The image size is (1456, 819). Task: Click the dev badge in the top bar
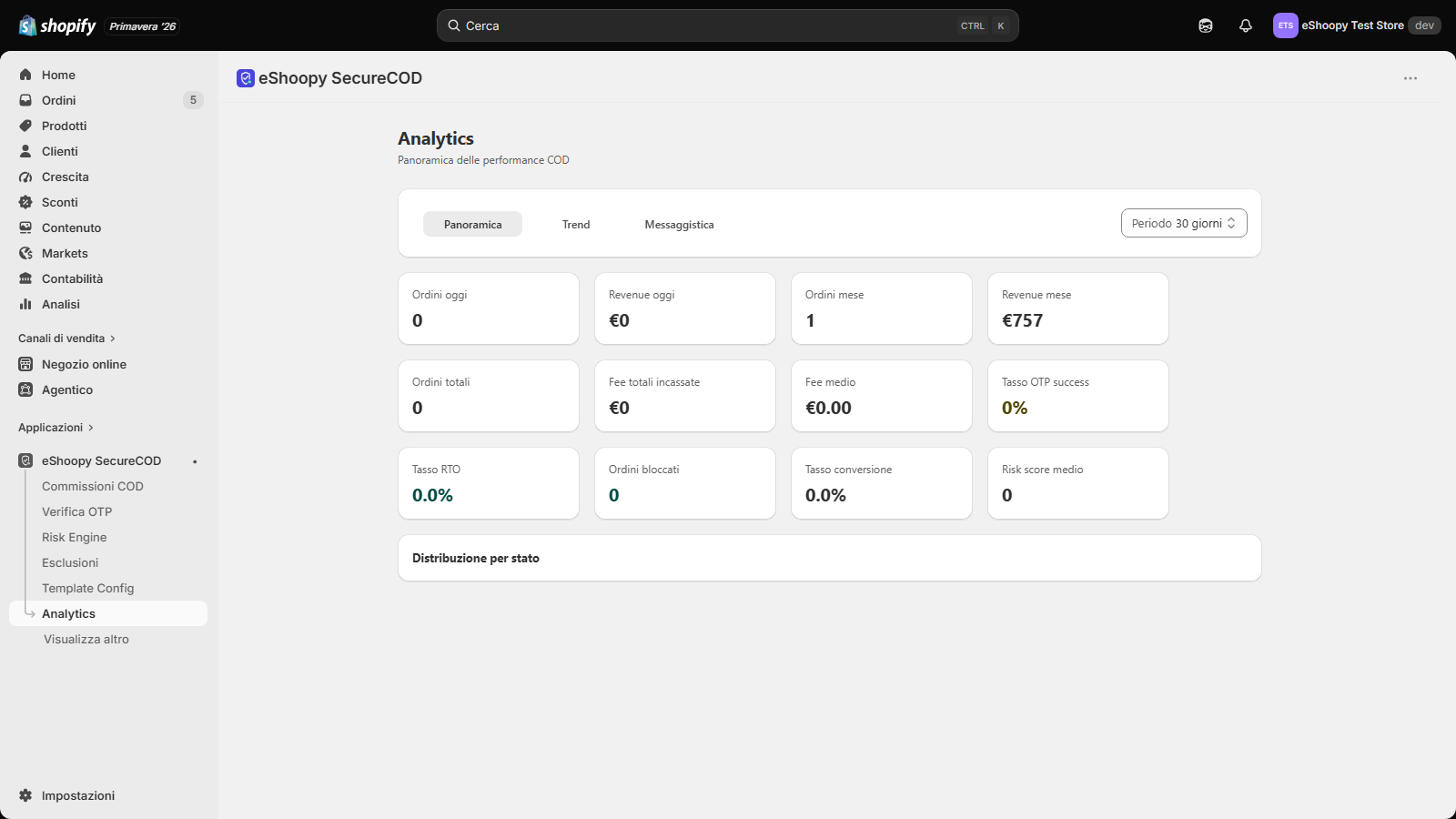point(1424,25)
